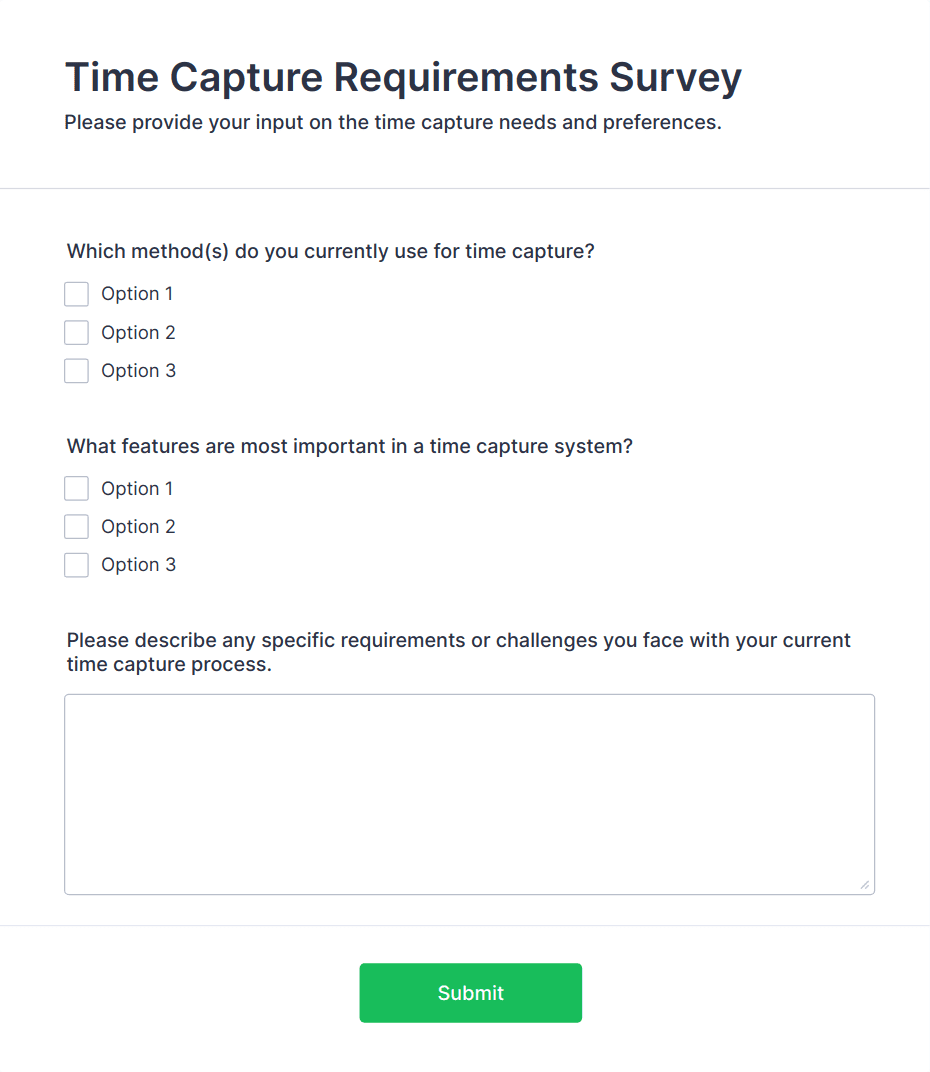The image size is (930, 1072).
Task: Click the Time Capture Requirements Survey title
Action: coord(403,77)
